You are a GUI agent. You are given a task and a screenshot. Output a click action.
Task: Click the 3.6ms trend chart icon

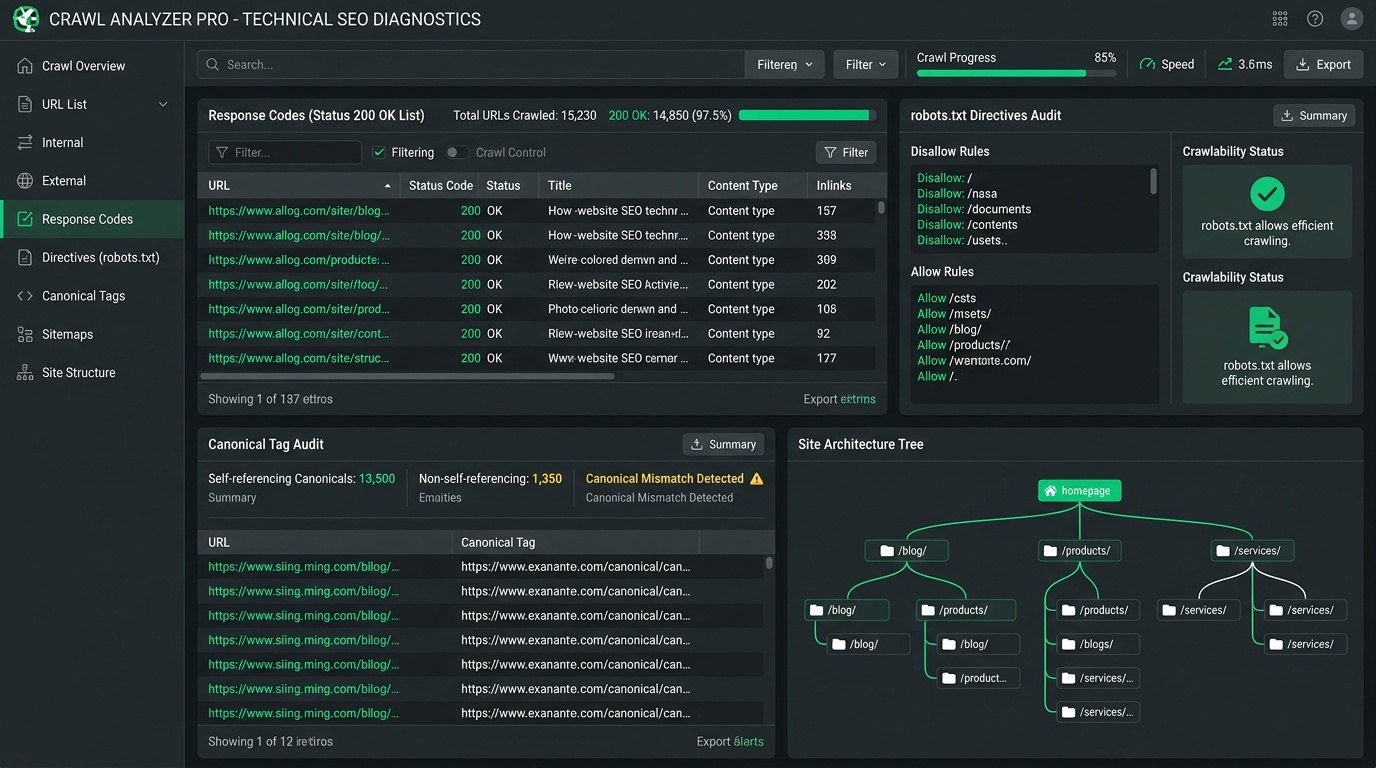click(1225, 64)
